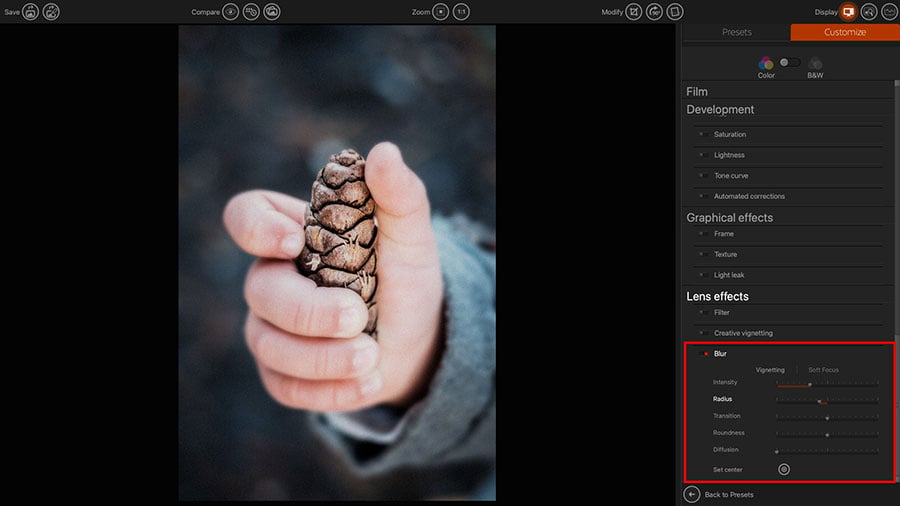Click the Zoom fit-to-screen icon
The width and height of the screenshot is (900, 506).
[x=440, y=11]
